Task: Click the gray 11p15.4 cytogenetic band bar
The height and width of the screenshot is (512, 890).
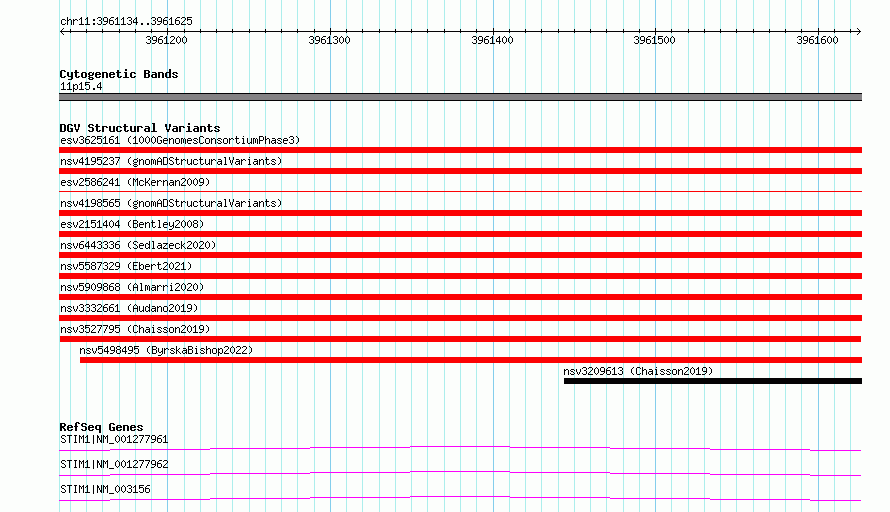Action: click(x=460, y=97)
